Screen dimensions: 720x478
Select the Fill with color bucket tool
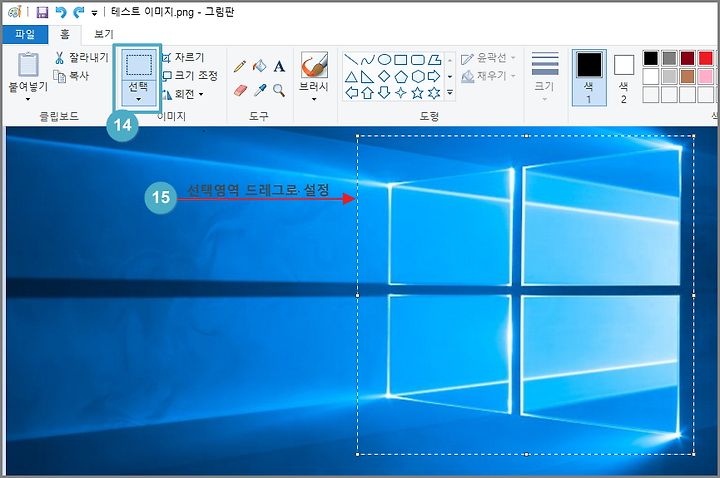(x=259, y=66)
